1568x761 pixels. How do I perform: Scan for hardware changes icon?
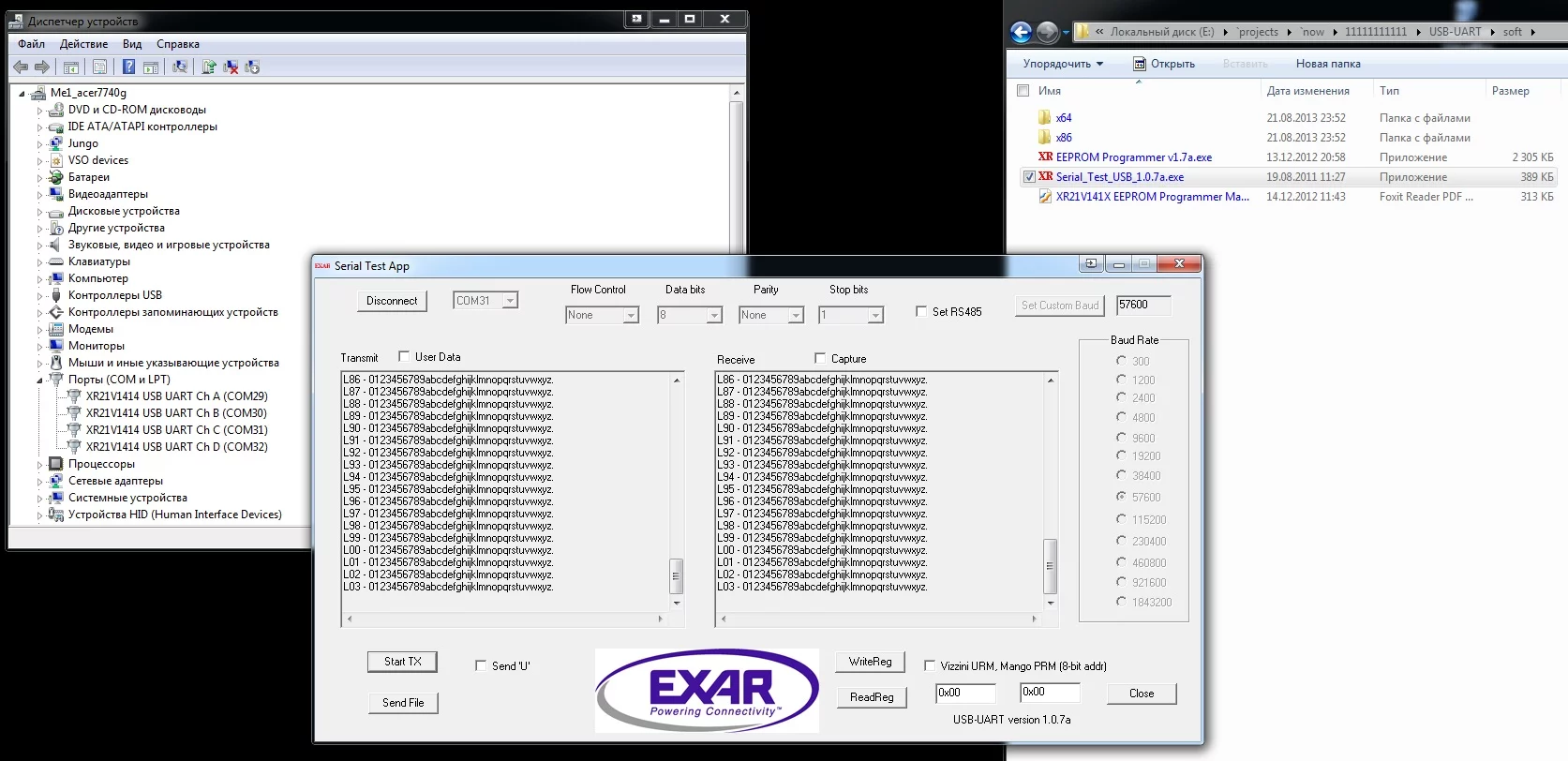click(x=180, y=67)
